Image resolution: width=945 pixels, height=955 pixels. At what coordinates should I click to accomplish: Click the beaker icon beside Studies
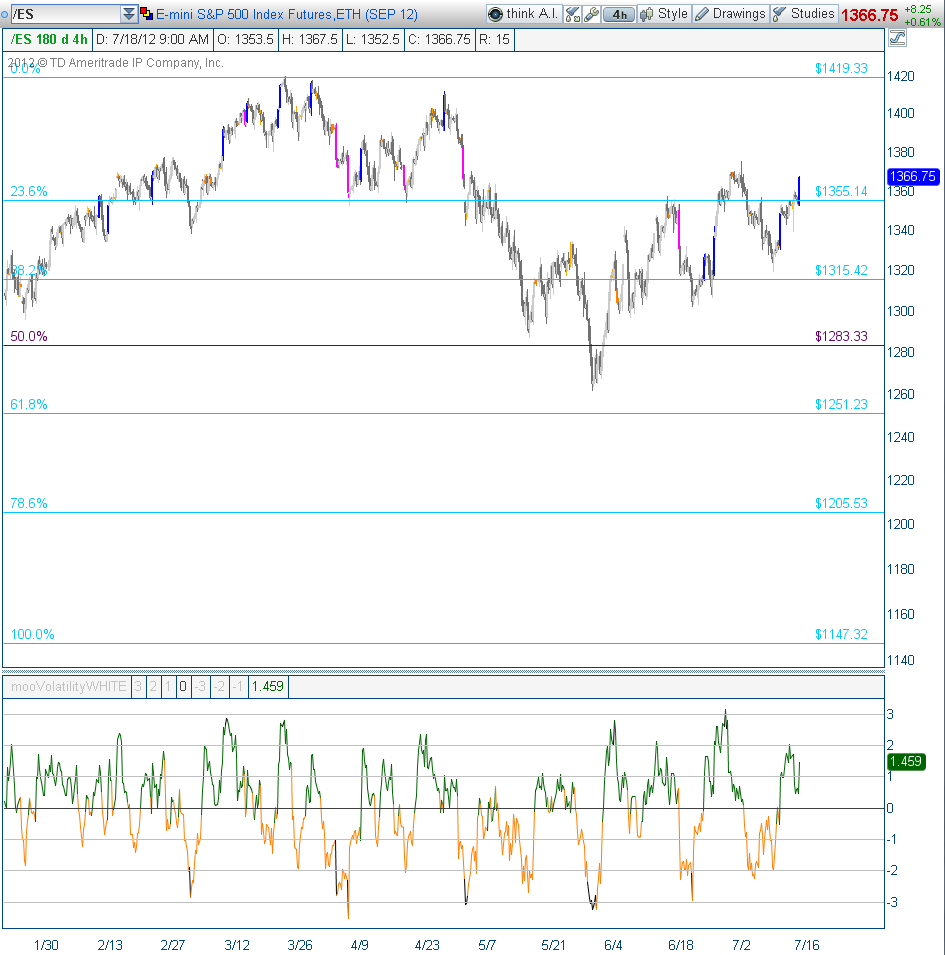tap(778, 14)
